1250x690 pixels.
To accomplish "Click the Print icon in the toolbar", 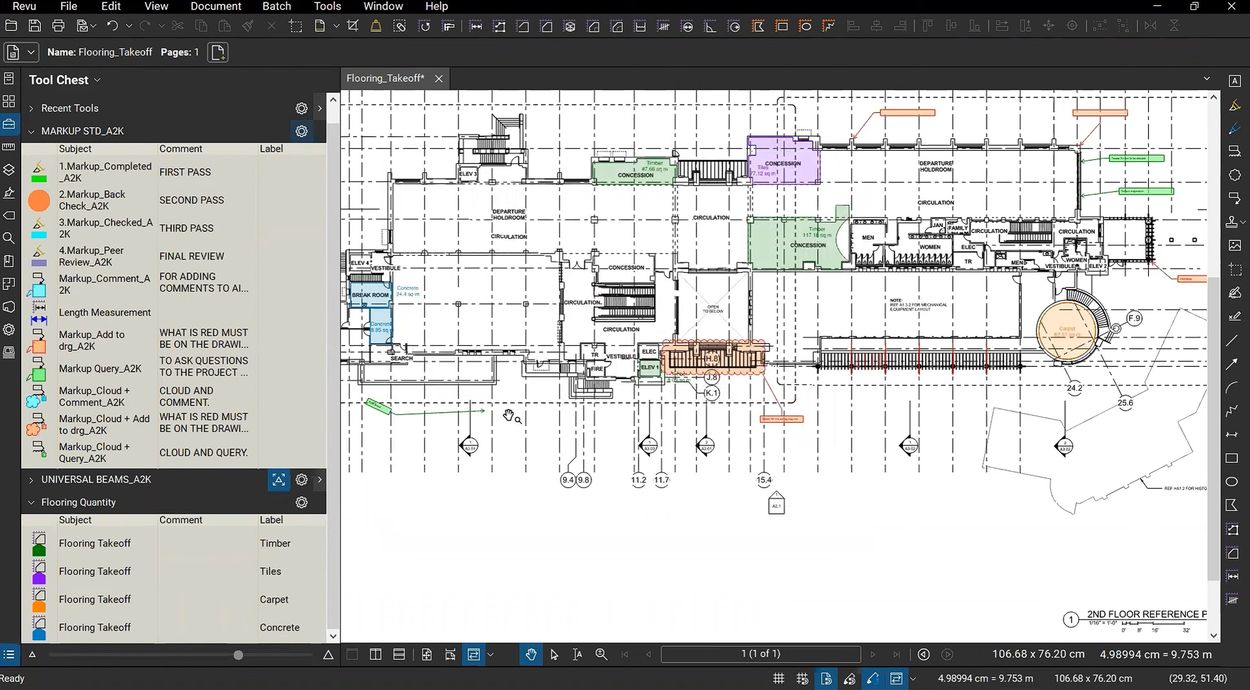I will click(59, 25).
